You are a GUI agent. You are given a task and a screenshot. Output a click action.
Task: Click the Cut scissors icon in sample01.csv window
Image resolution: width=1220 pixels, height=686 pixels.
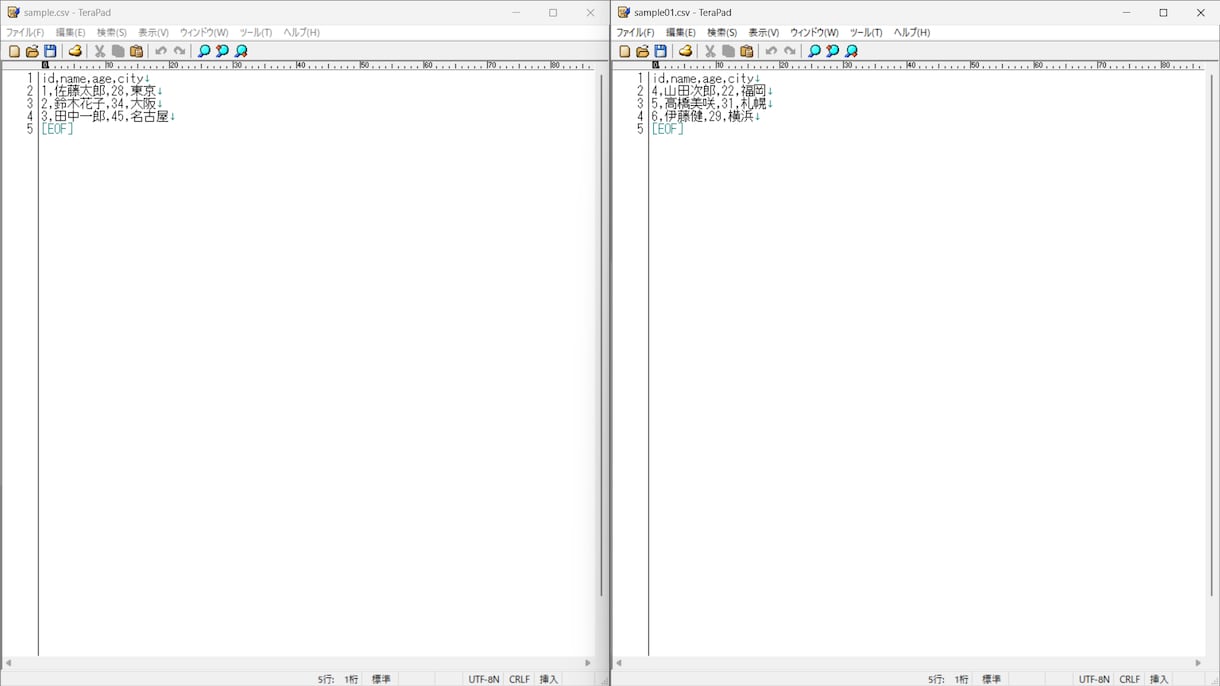710,51
